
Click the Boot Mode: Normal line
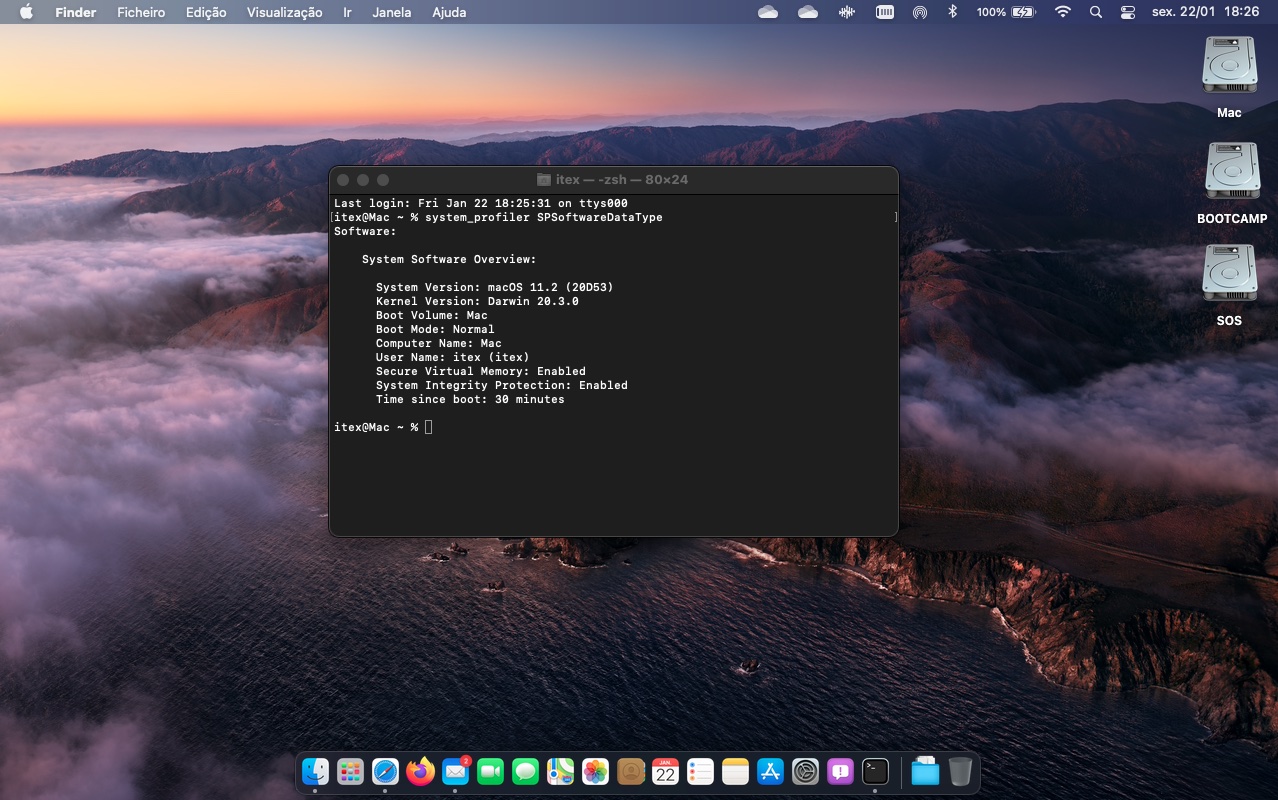point(435,329)
